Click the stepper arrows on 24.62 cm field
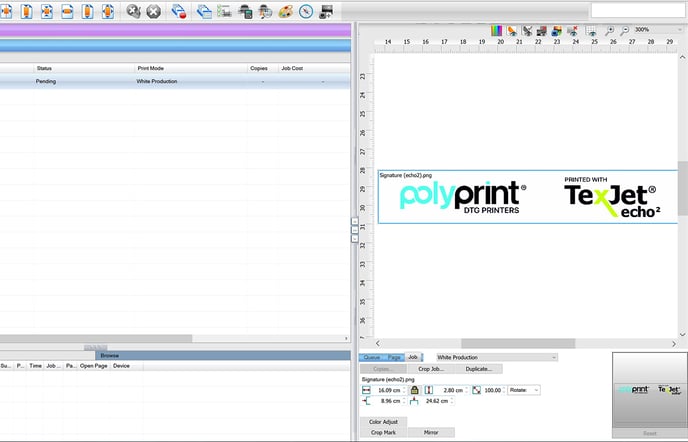The image size is (688, 442). click(x=452, y=401)
